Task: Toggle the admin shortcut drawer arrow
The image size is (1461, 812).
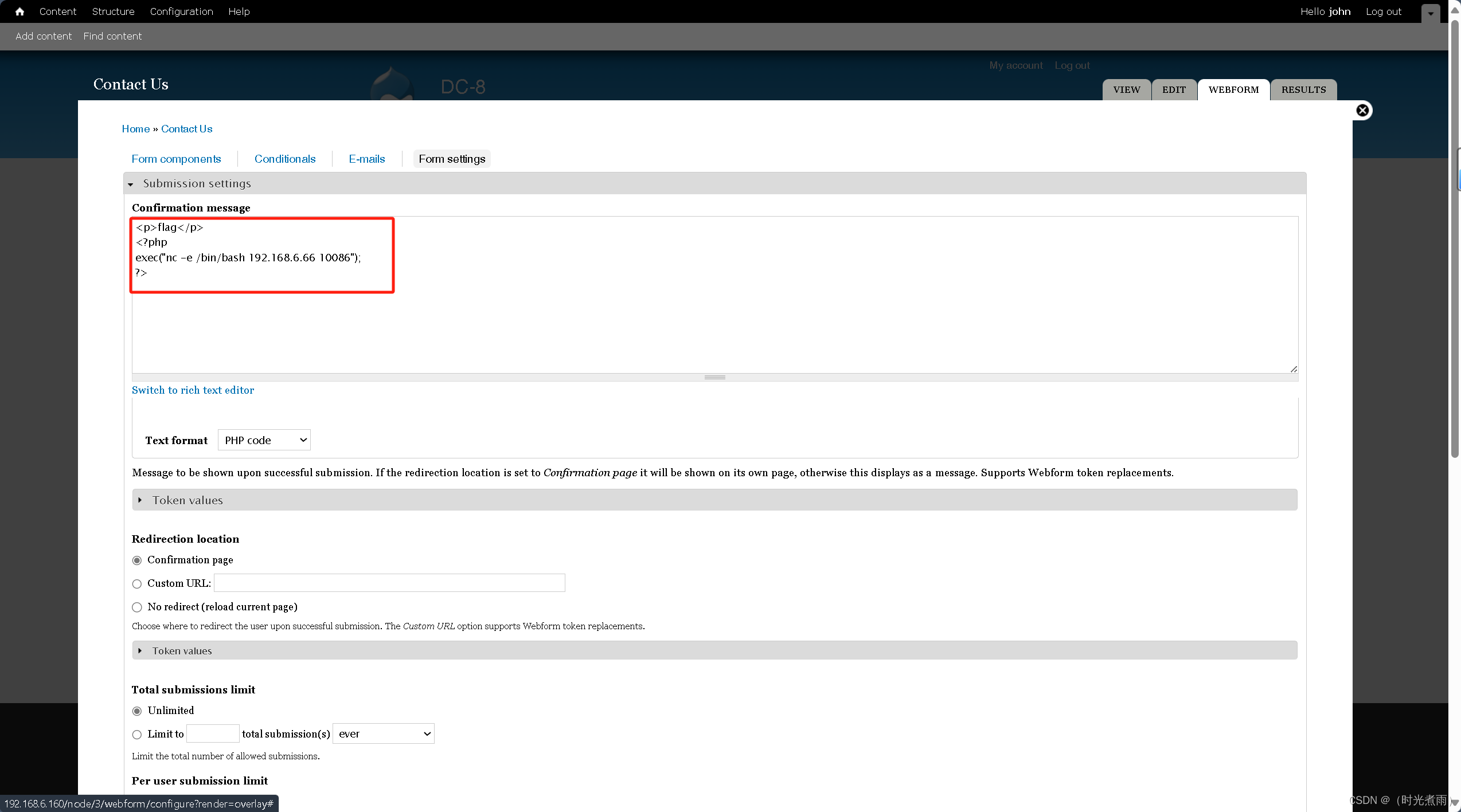Action: pos(1430,13)
